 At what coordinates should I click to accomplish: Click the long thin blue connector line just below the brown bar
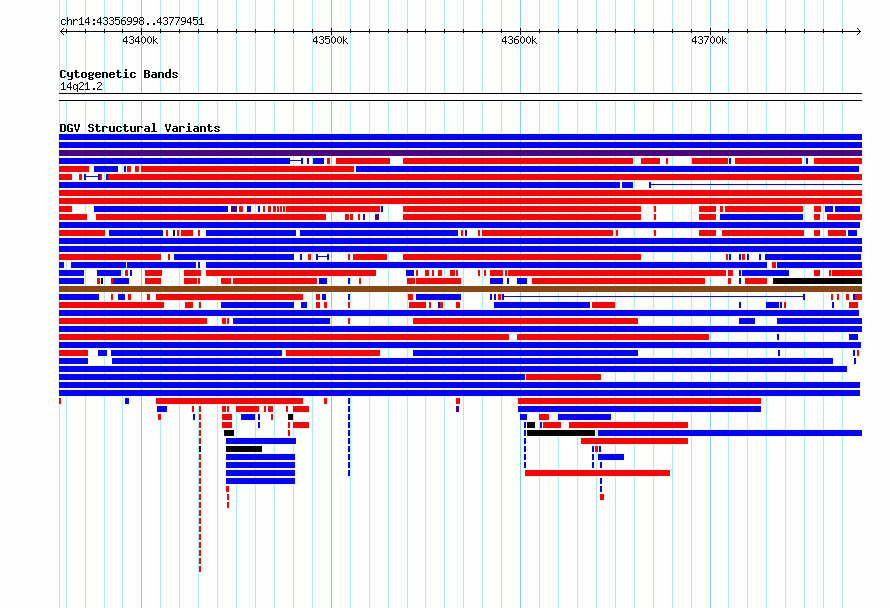click(x=653, y=297)
